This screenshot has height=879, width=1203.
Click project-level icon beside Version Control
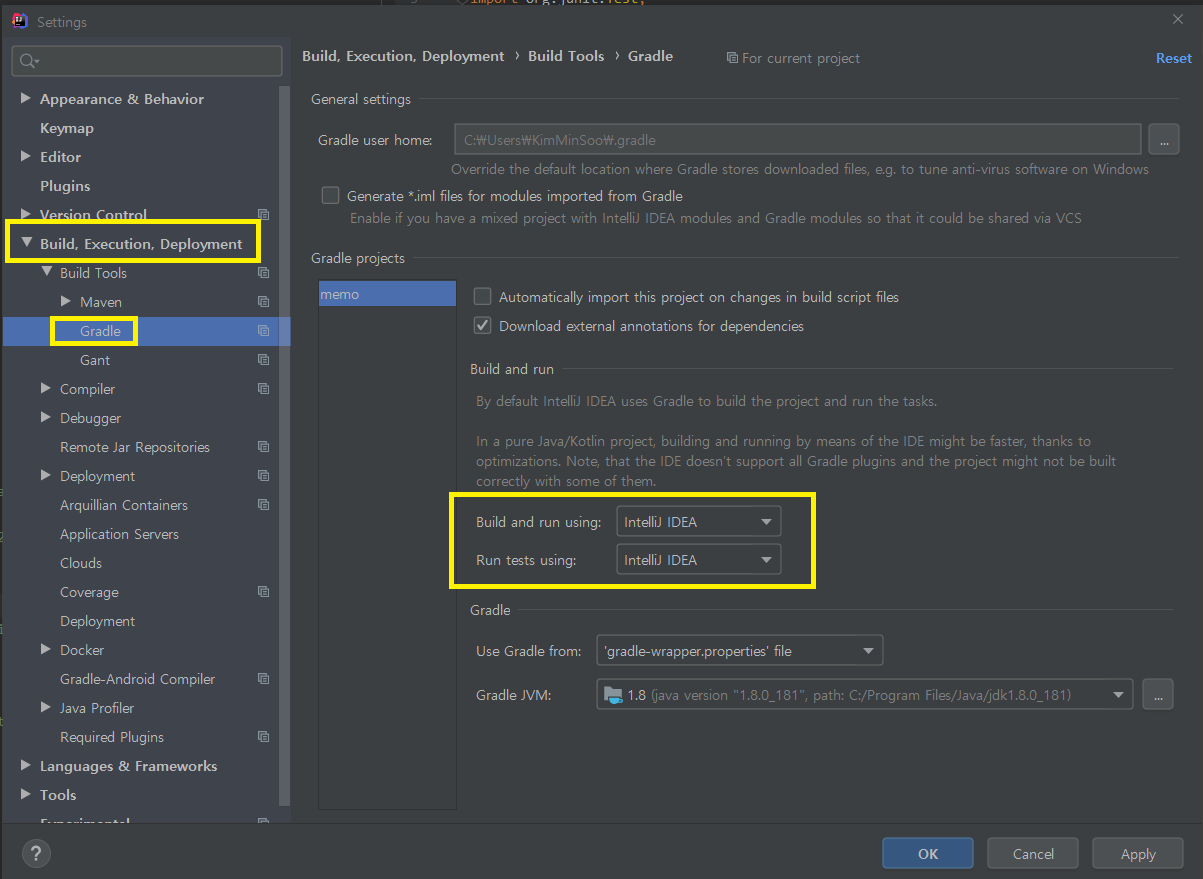tap(263, 215)
